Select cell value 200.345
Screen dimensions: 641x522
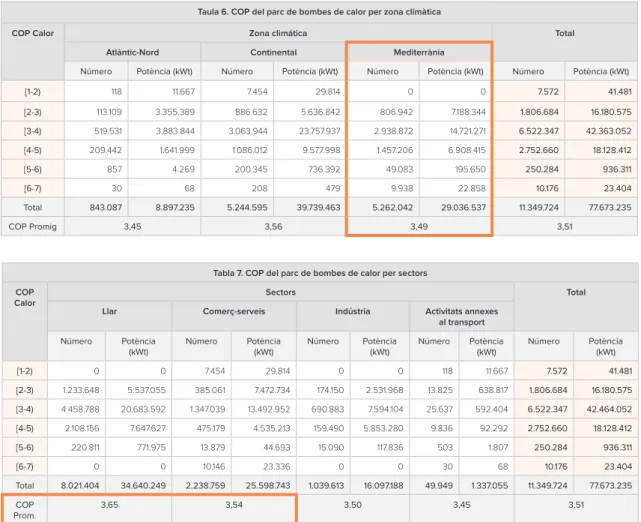tap(251, 169)
